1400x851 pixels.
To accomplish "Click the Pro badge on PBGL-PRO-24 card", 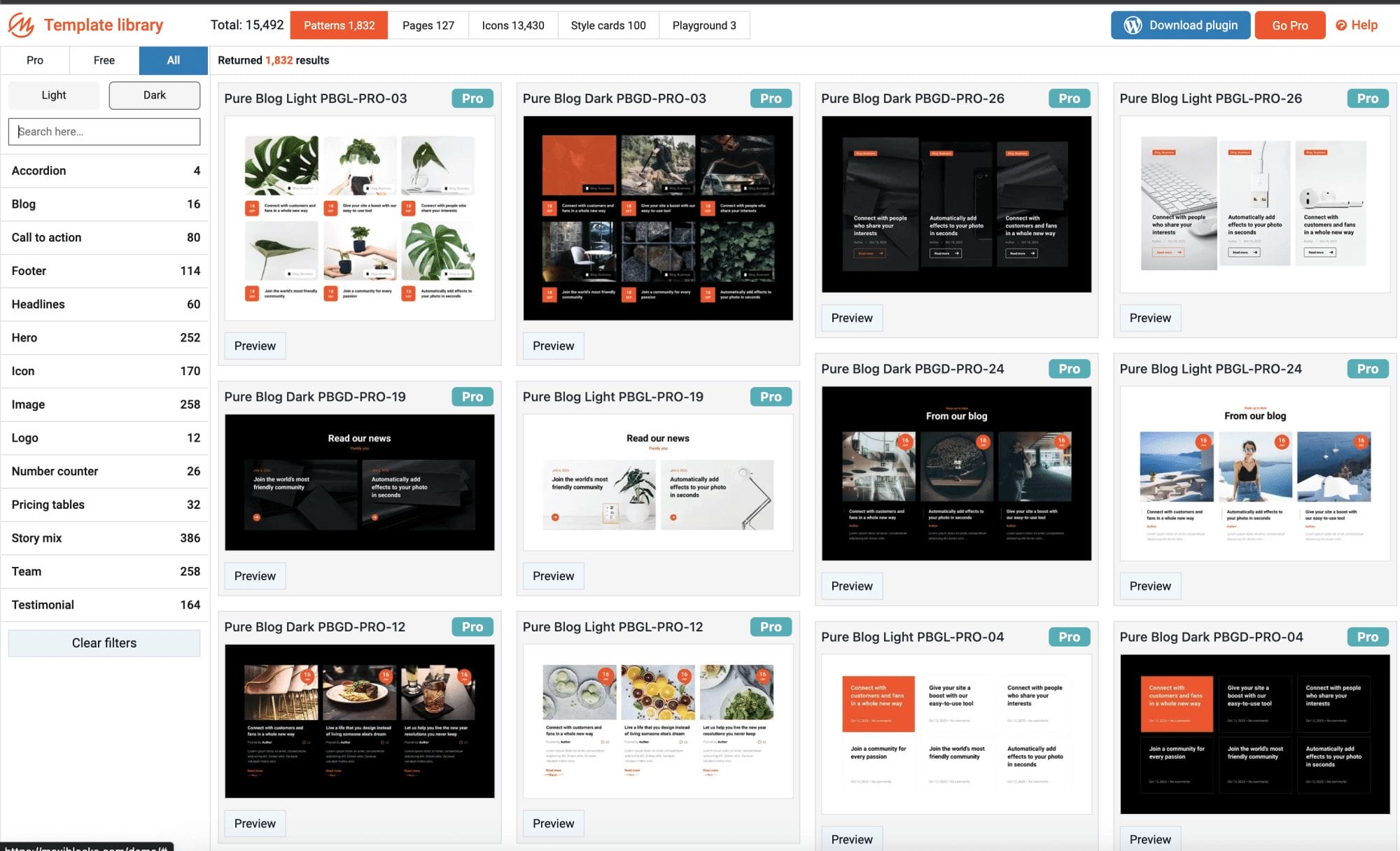I will pyautogui.click(x=1367, y=369).
